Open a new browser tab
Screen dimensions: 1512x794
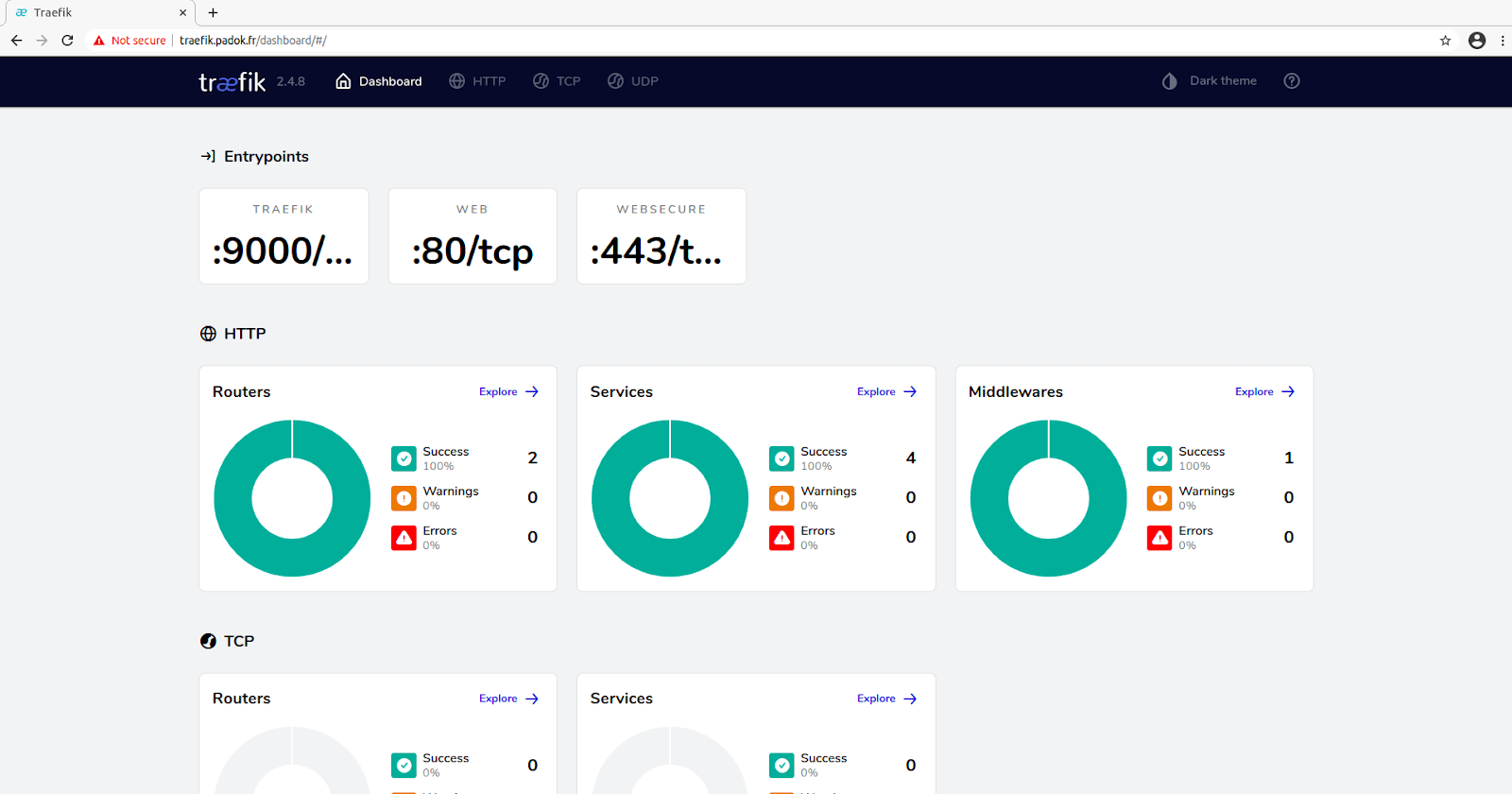pos(213,13)
